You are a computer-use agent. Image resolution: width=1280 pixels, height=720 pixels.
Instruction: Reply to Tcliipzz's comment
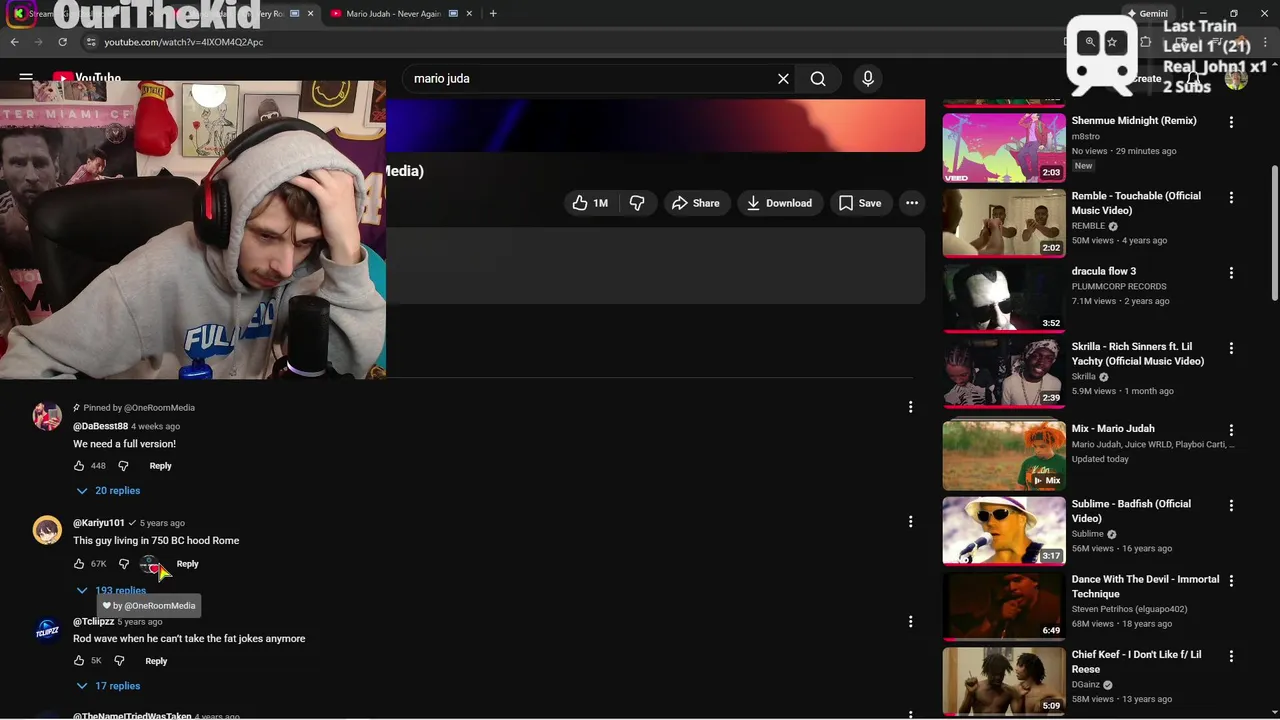(x=156, y=661)
